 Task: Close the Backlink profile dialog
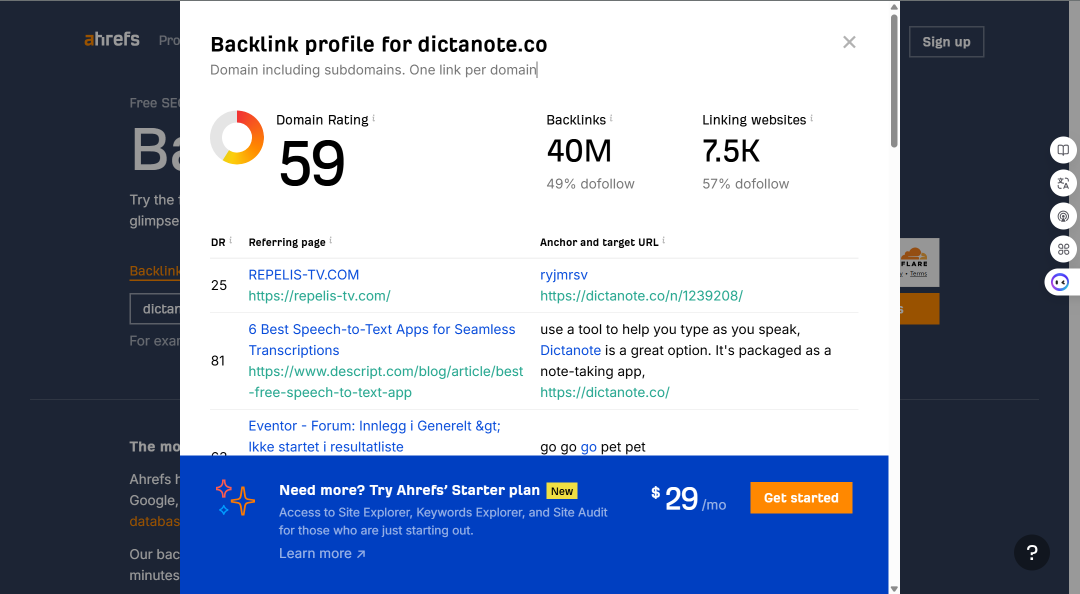coord(849,42)
